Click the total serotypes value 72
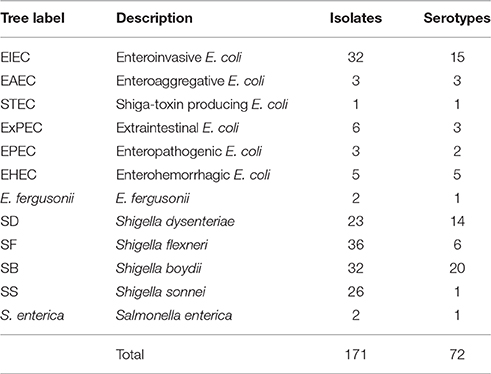 (457, 354)
